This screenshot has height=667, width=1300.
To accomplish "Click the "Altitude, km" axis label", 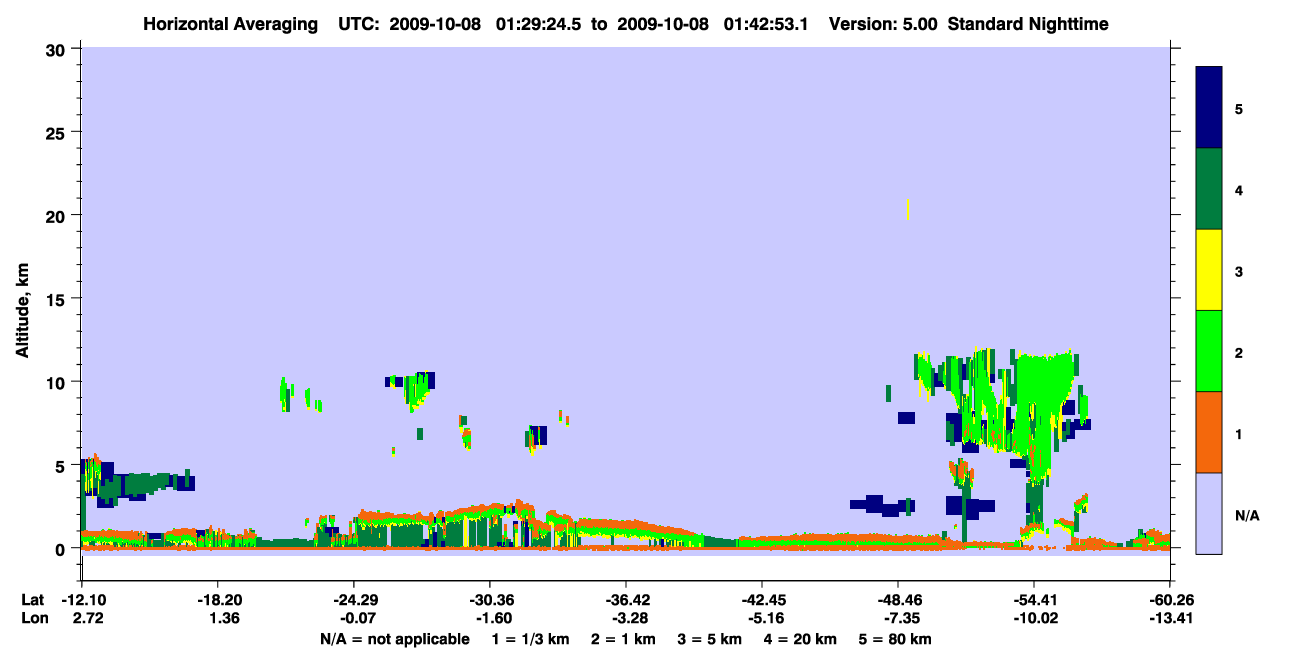I will tap(23, 312).
